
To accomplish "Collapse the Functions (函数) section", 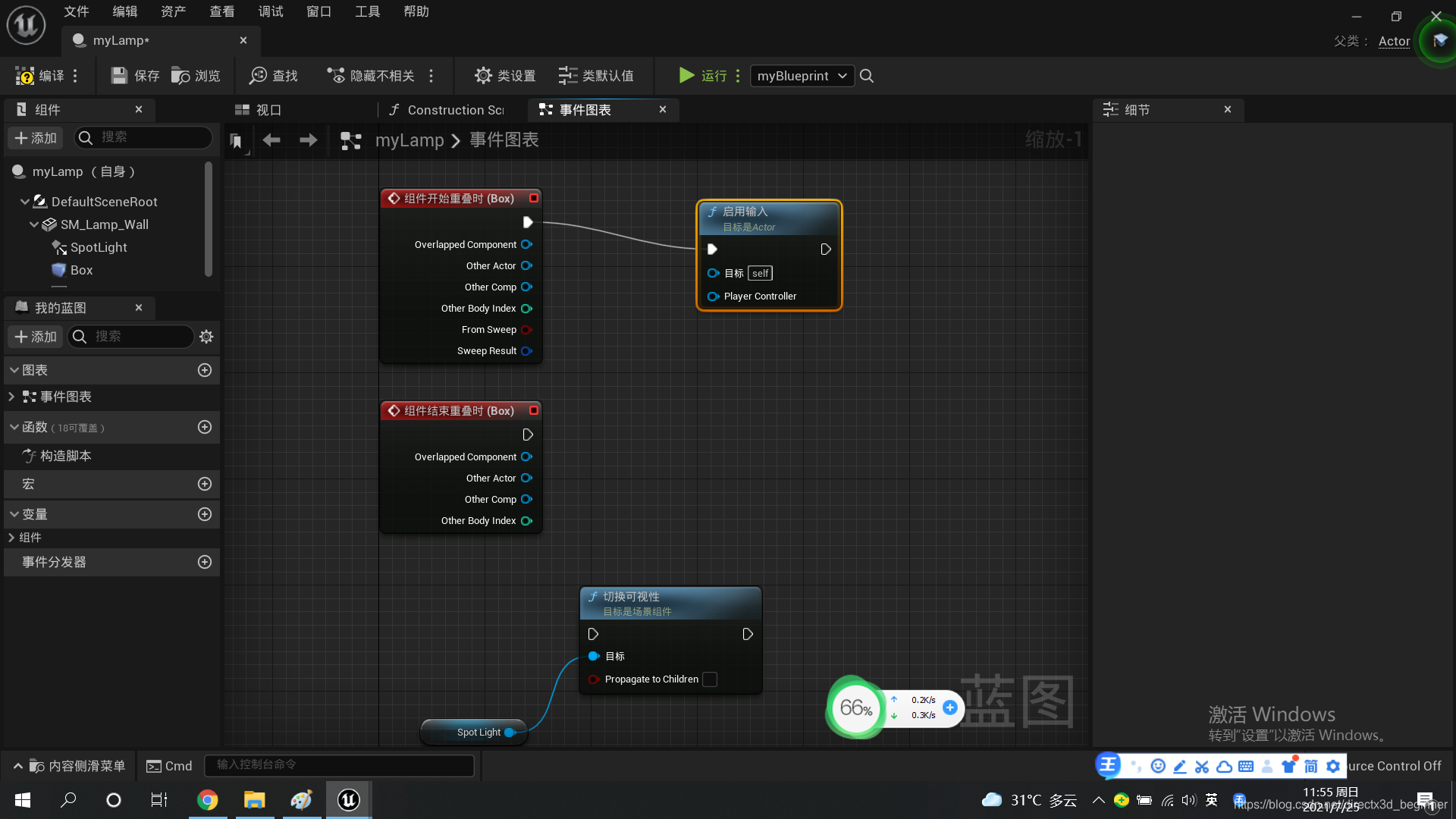I will coord(14,428).
